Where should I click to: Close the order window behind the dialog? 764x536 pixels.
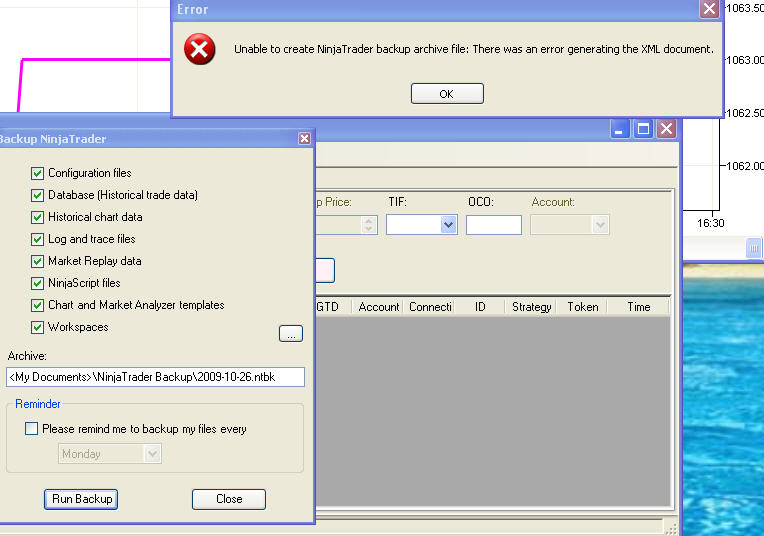[x=667, y=130]
